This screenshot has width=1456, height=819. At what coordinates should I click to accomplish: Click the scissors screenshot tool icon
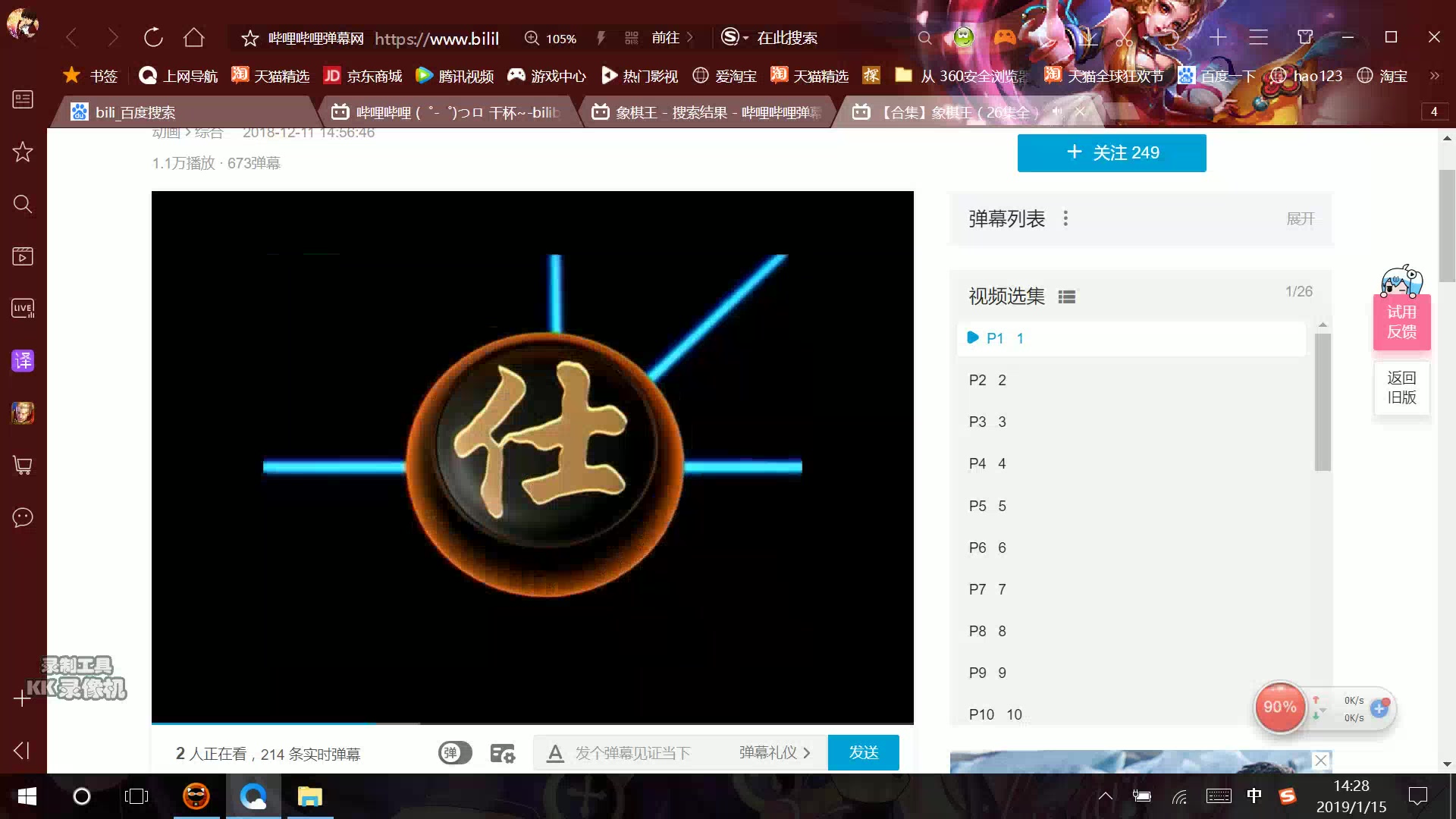tap(1124, 37)
